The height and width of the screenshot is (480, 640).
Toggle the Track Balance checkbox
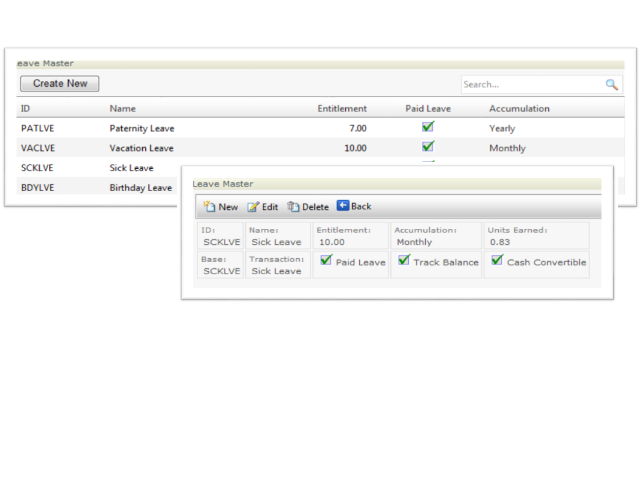[x=404, y=261]
